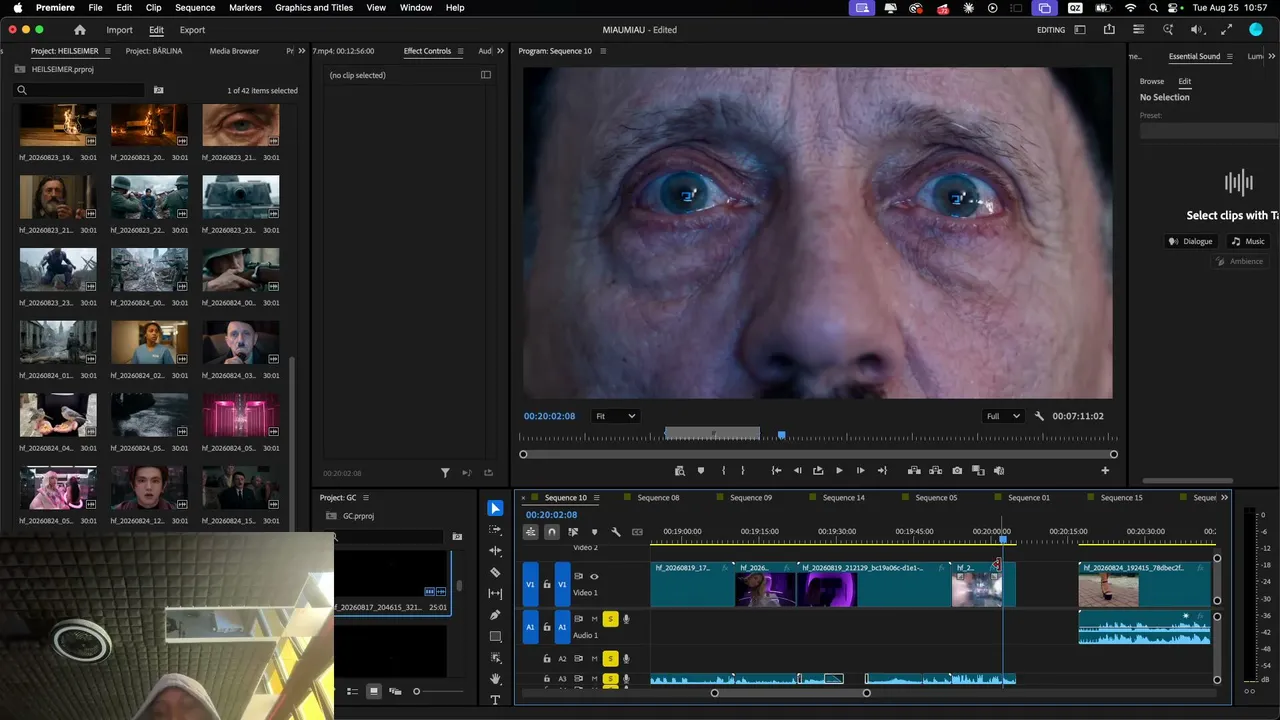Toggle Snap in timeline

point(551,532)
